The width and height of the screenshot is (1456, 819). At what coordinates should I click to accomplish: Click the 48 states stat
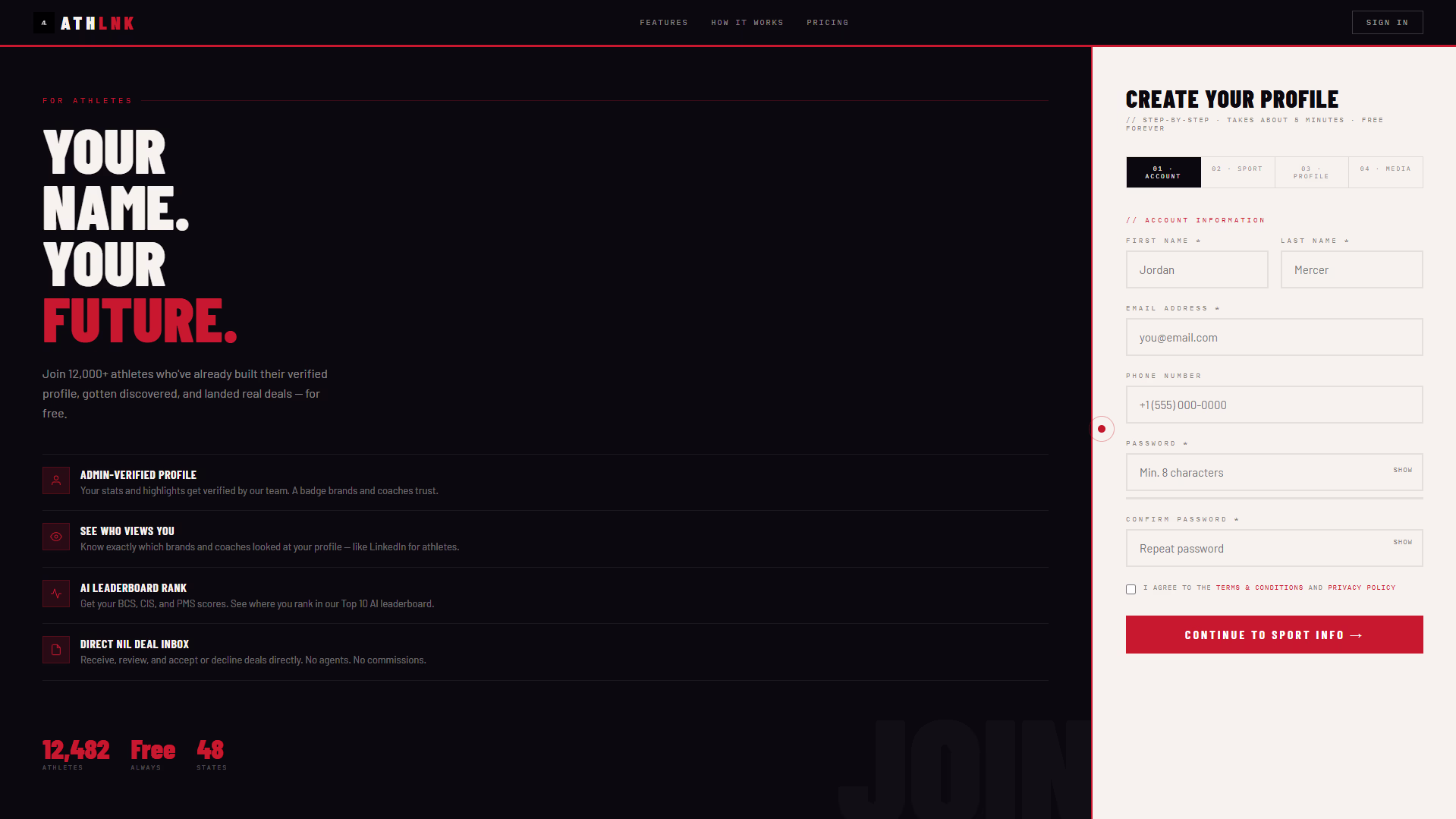211,754
